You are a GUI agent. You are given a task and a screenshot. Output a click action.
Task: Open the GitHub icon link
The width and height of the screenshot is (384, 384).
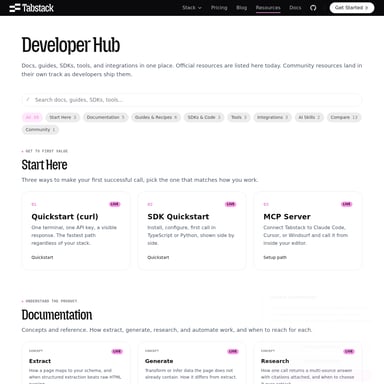[313, 8]
